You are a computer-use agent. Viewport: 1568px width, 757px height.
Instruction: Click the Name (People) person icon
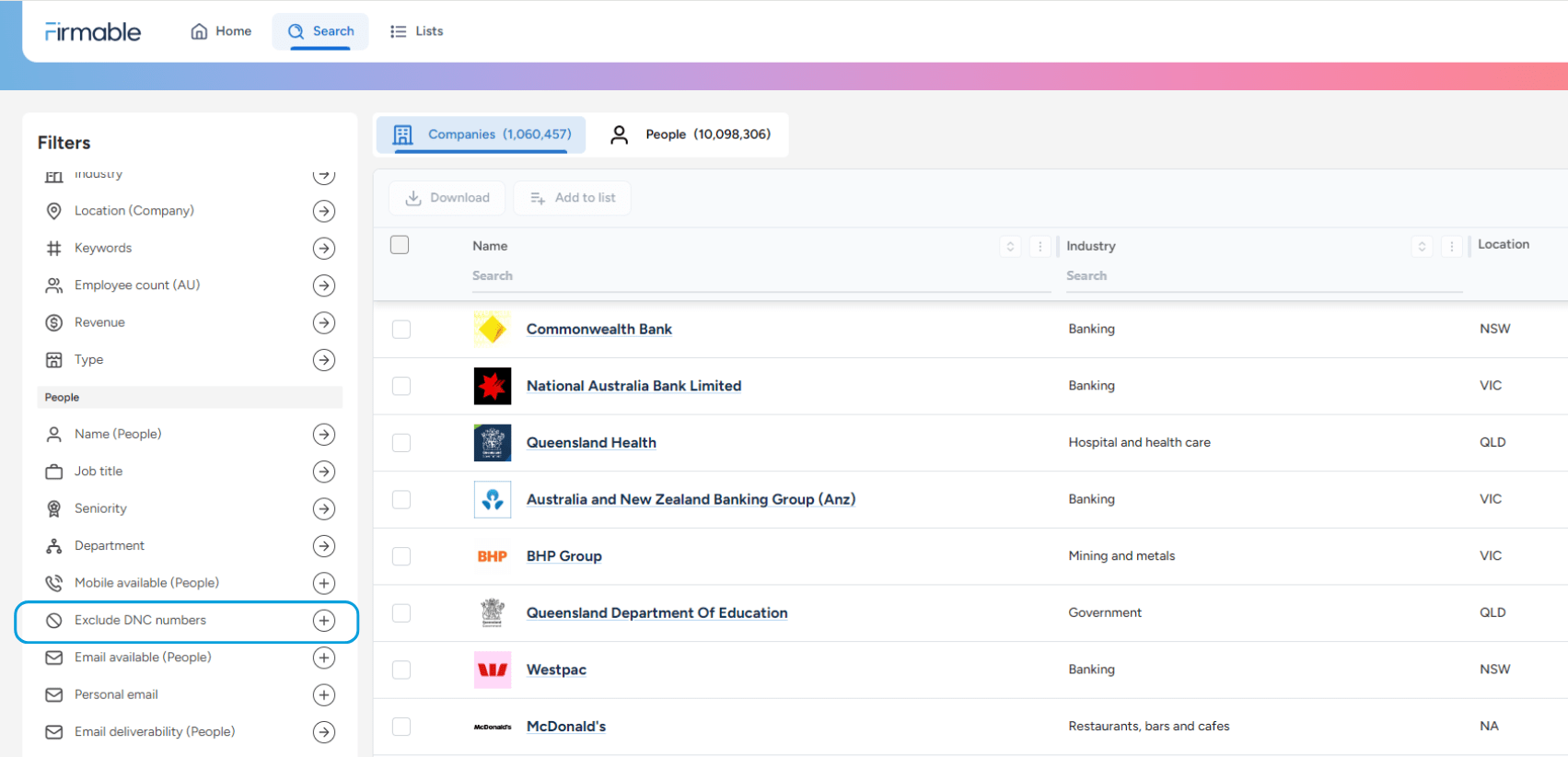tap(54, 434)
